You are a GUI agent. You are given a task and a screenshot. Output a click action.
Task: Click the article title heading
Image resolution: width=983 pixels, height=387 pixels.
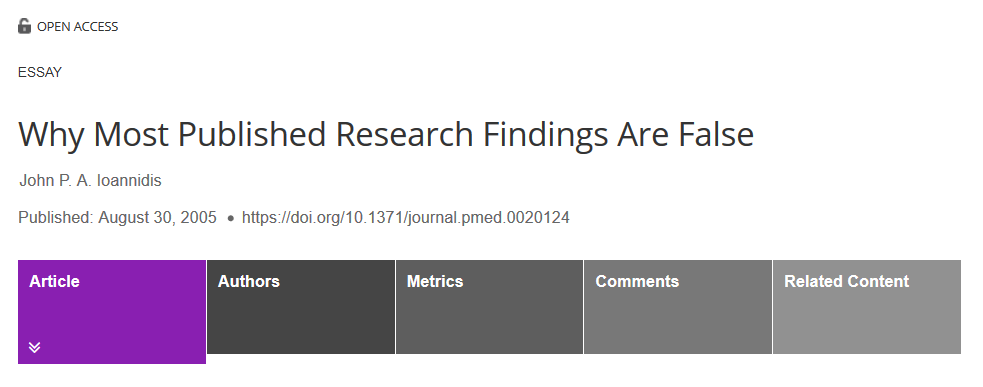tap(386, 134)
